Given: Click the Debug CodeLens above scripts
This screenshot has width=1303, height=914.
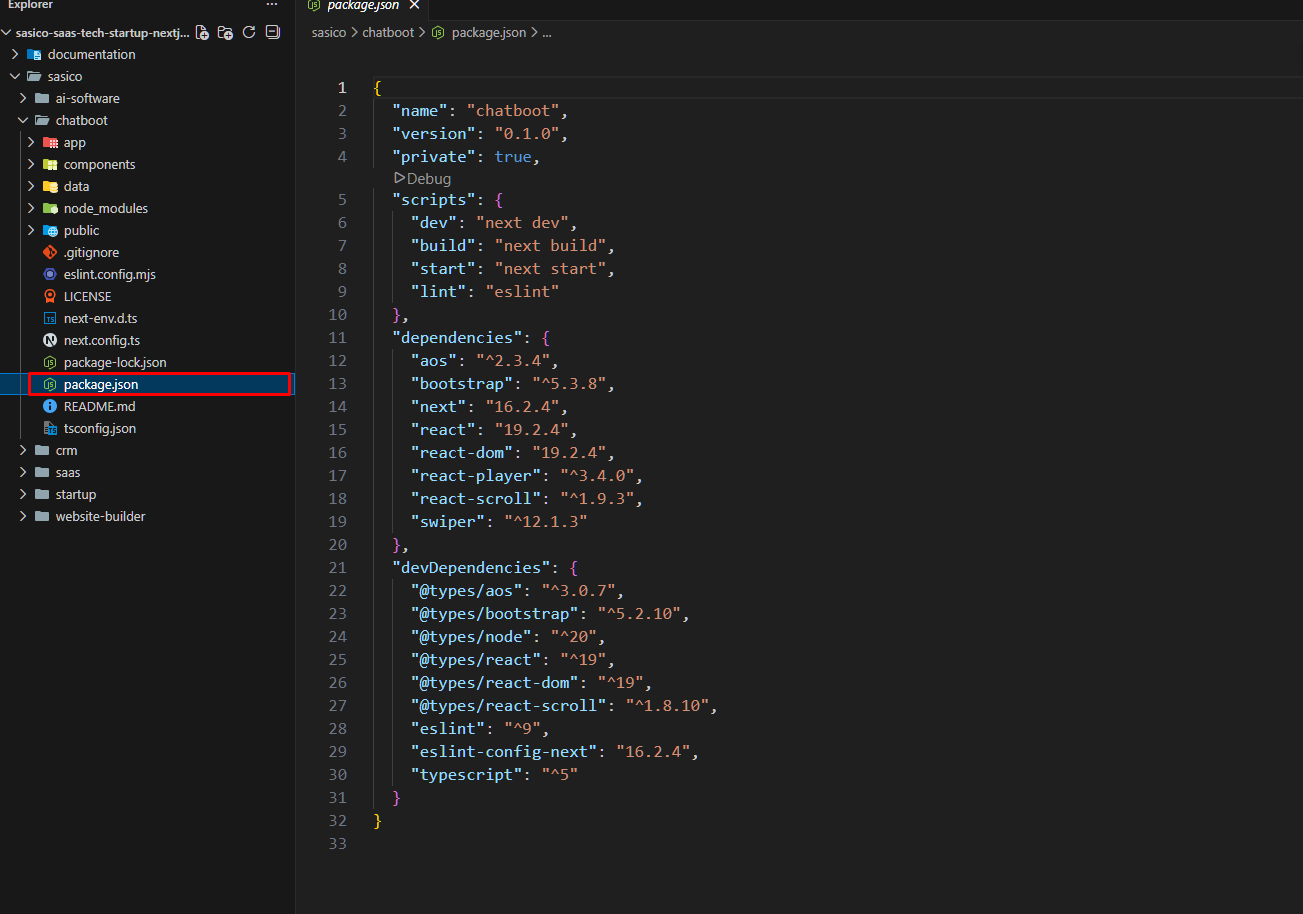Looking at the screenshot, I should tap(423, 179).
